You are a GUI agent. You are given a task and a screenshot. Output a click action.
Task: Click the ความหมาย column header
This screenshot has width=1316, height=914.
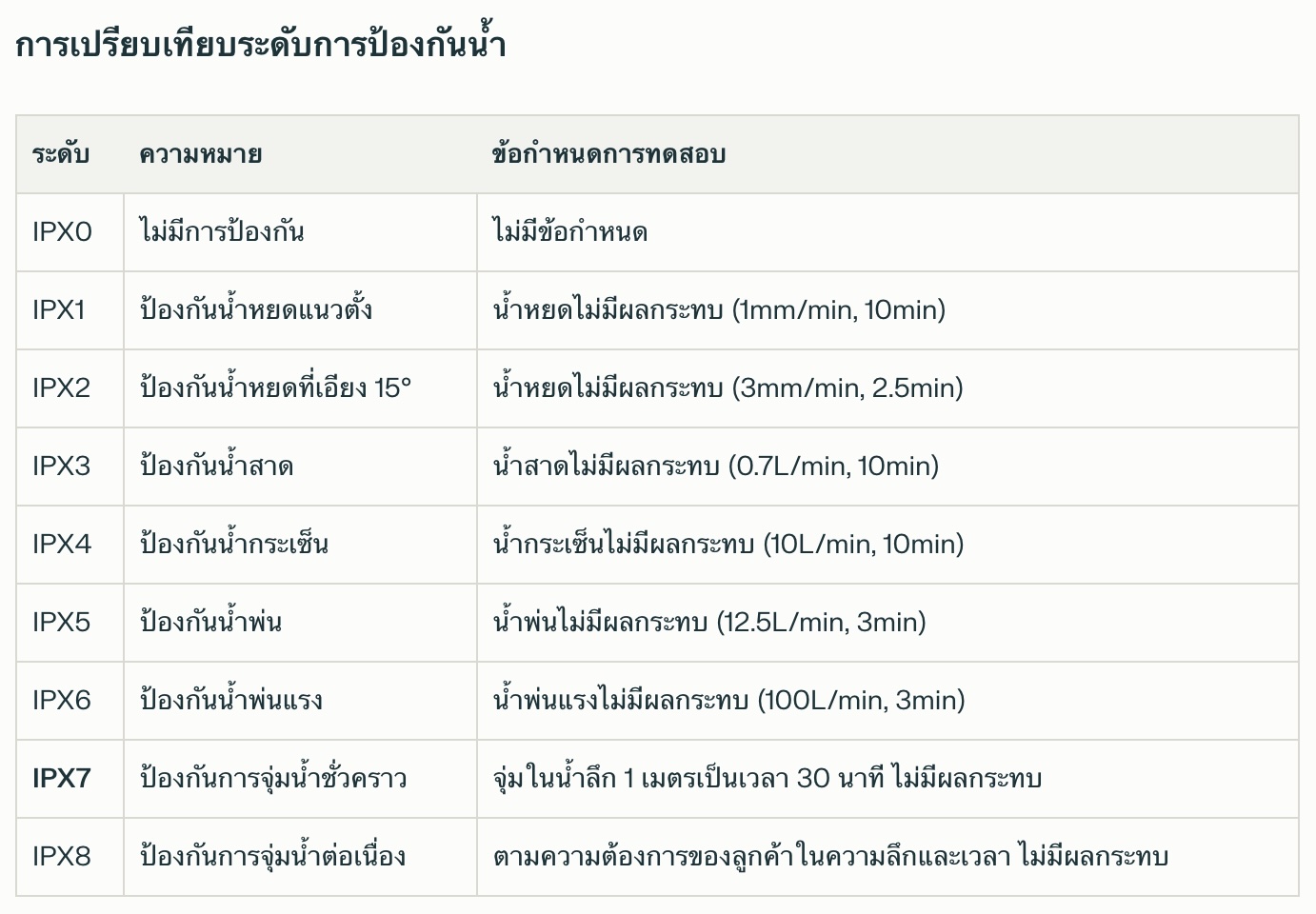point(200,154)
